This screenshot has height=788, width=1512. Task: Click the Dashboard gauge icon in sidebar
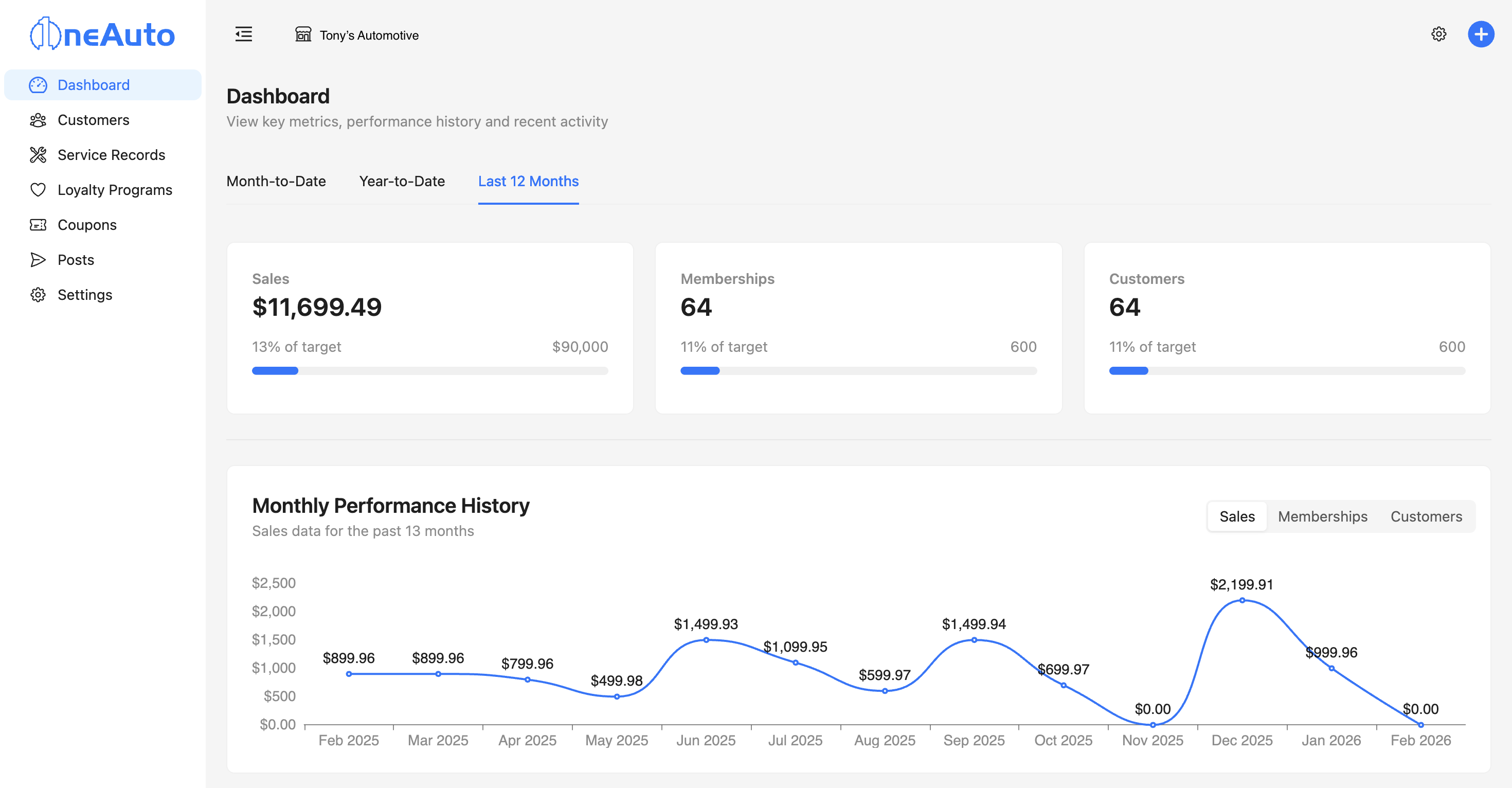click(38, 85)
